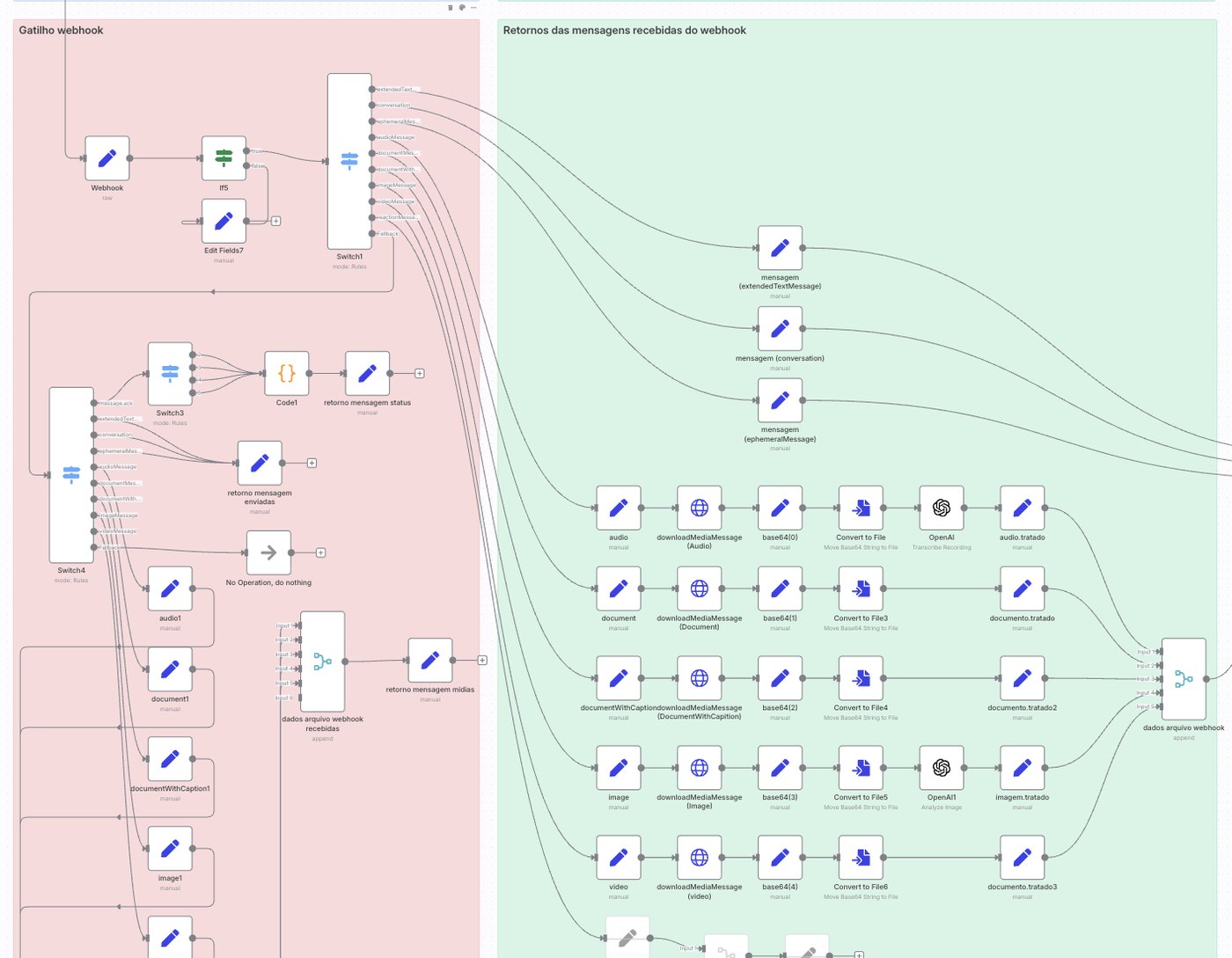Select the downloadMediaMessage (Audio) globe node
Image resolution: width=1232 pixels, height=958 pixels.
(x=700, y=508)
